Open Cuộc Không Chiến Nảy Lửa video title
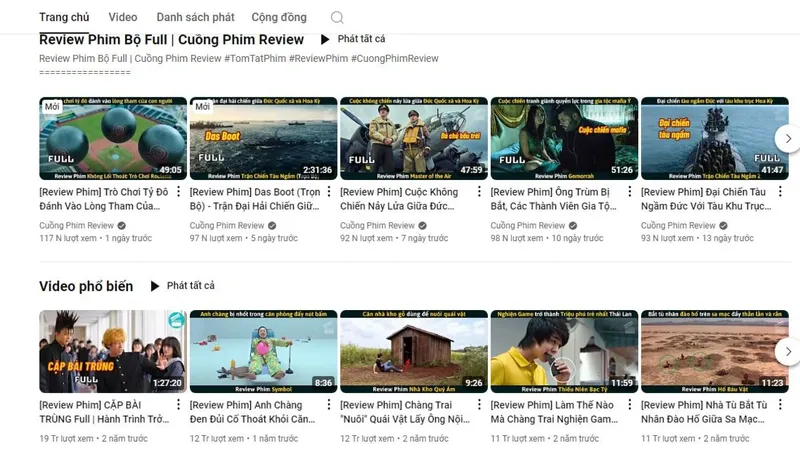800x450 pixels. click(x=399, y=199)
